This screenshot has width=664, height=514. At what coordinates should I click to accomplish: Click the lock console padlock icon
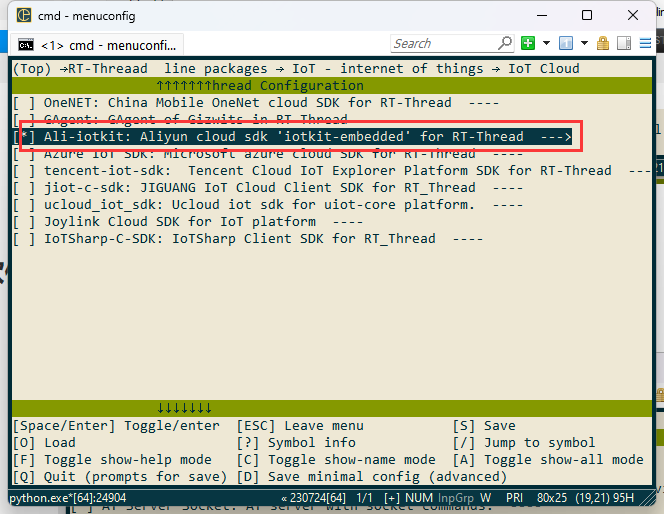(603, 43)
